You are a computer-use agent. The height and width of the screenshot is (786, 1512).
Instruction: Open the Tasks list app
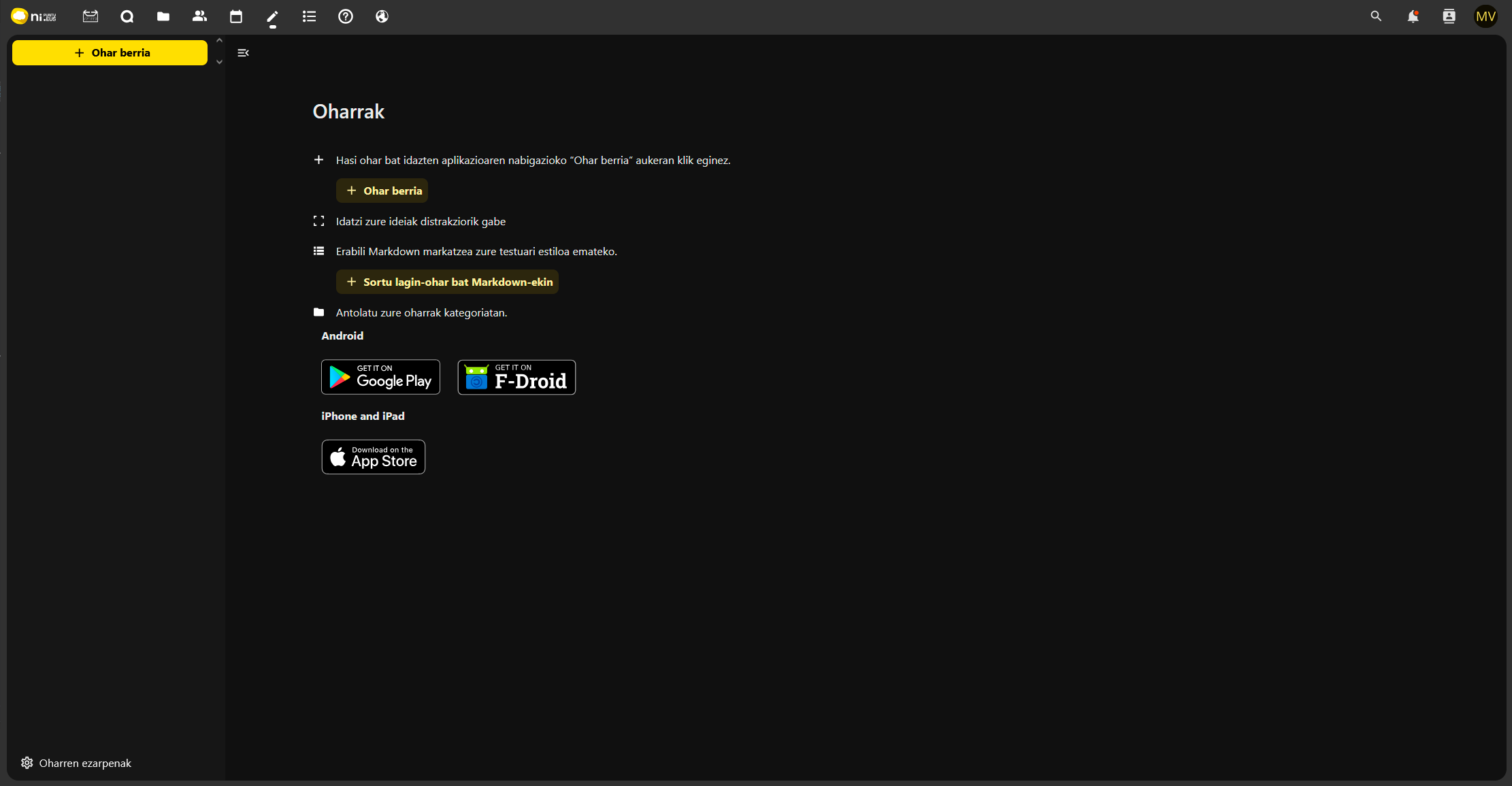click(309, 16)
